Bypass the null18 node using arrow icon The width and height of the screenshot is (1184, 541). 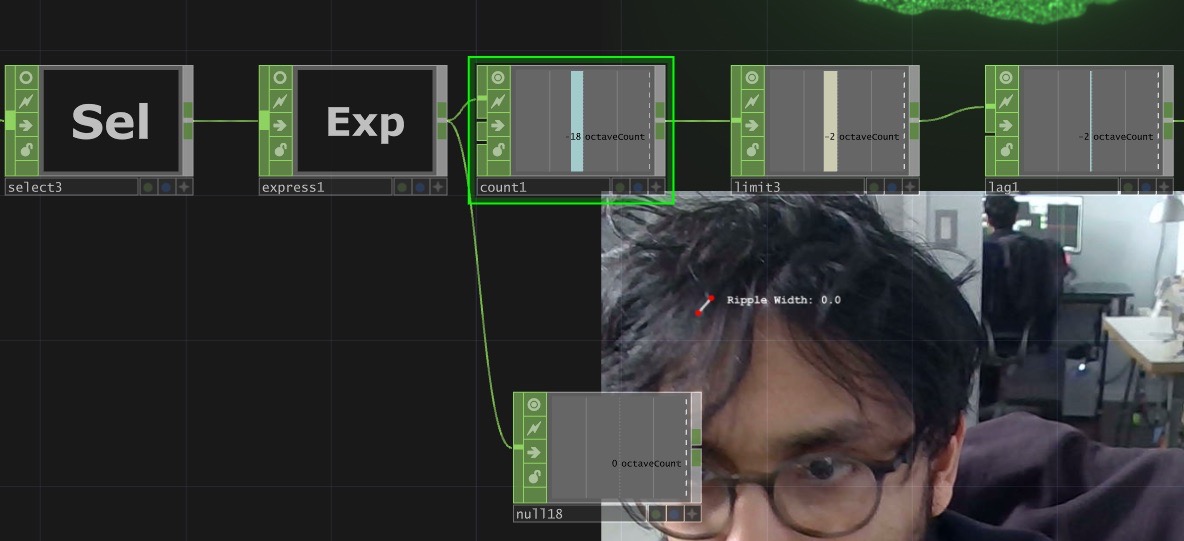click(x=534, y=453)
